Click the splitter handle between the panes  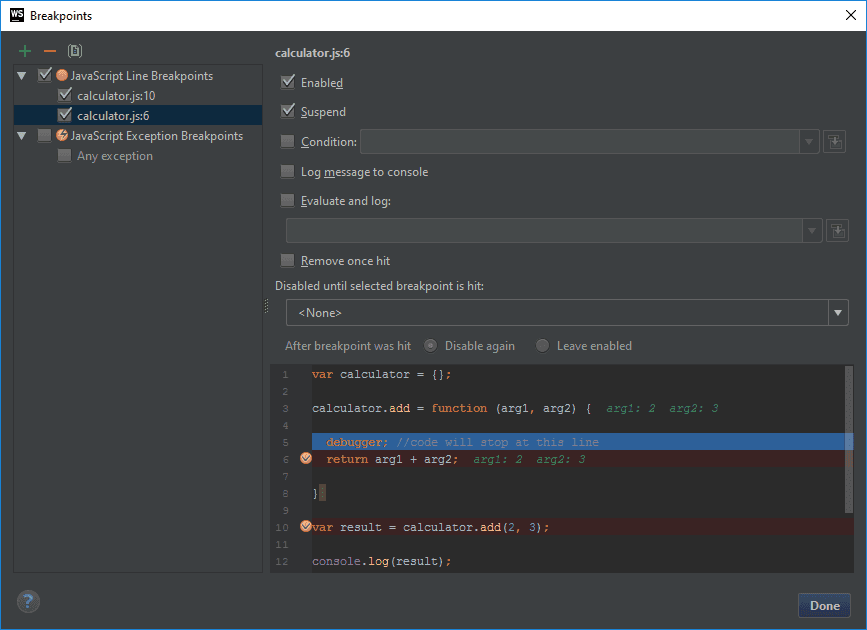267,306
